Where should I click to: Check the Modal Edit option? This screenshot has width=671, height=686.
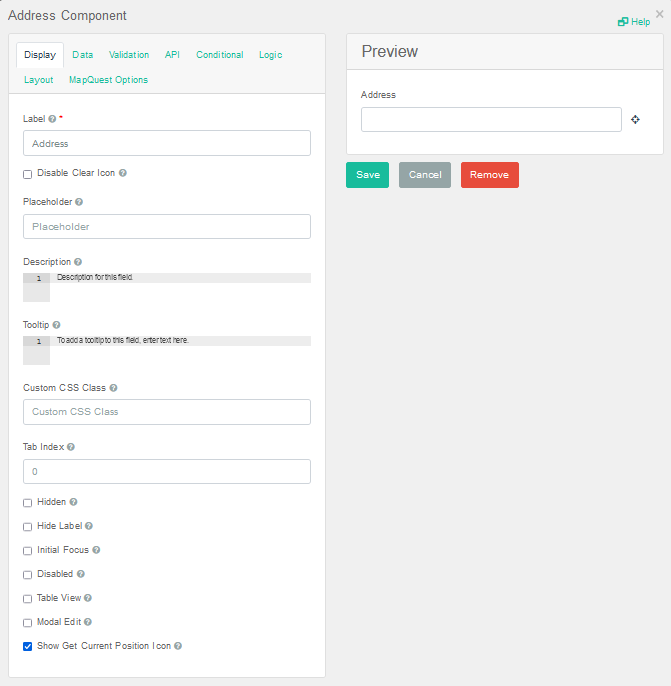[28, 623]
